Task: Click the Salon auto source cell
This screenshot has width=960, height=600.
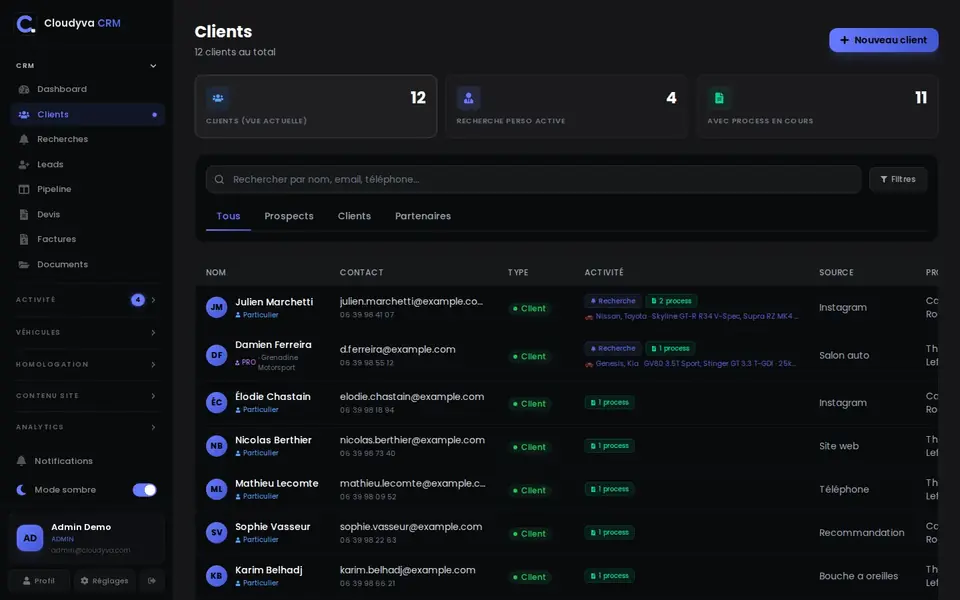Action: (844, 355)
